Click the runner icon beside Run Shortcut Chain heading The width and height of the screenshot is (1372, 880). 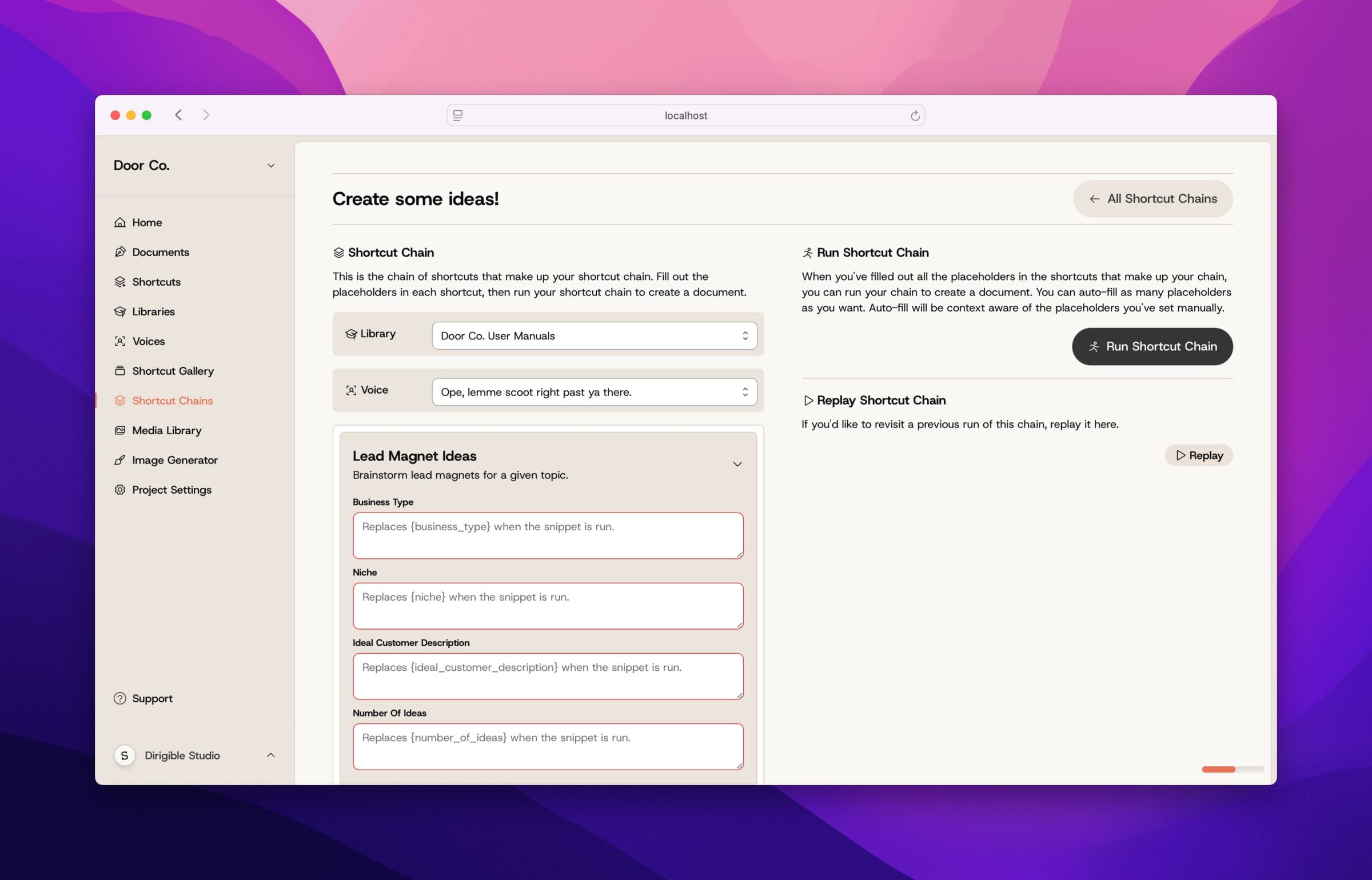807,253
